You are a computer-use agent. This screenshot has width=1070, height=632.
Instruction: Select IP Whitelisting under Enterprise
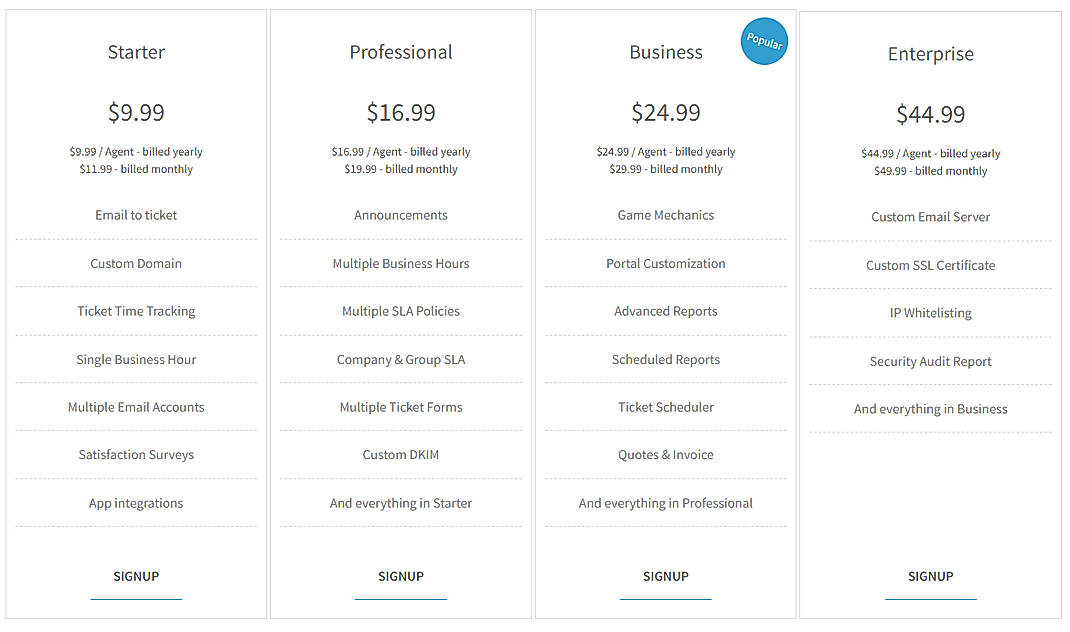[930, 312]
